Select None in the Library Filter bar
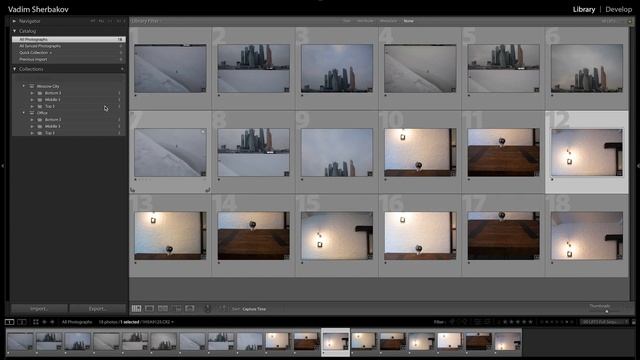The image size is (640, 360). coord(408,21)
